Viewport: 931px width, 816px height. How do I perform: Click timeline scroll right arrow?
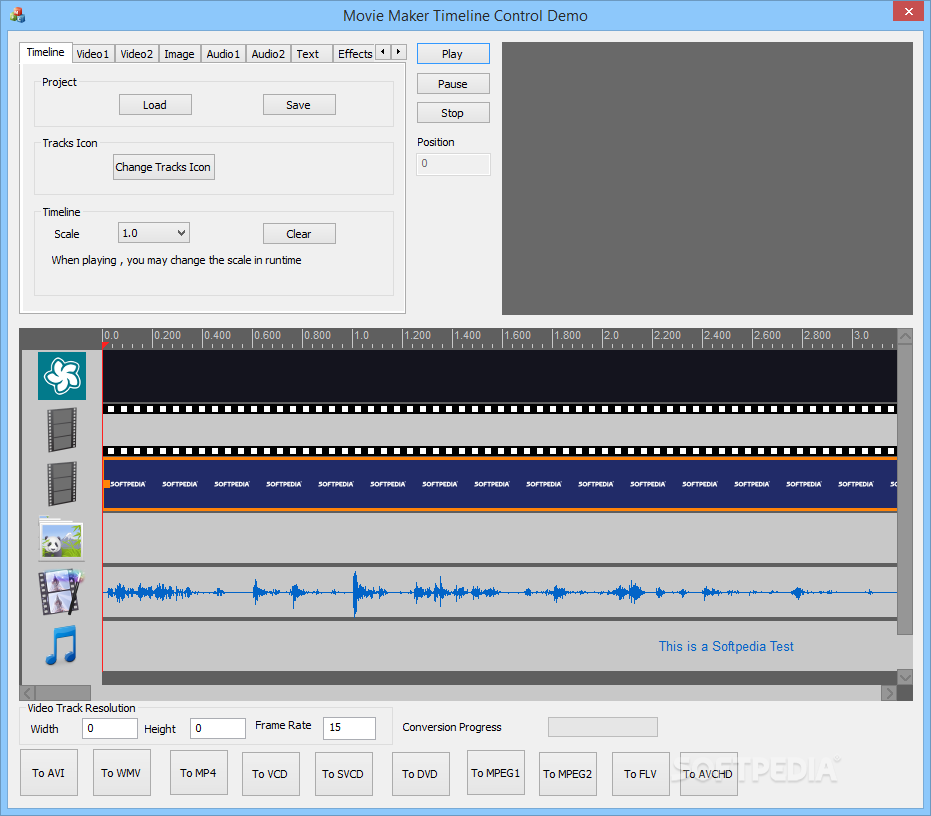[x=889, y=693]
